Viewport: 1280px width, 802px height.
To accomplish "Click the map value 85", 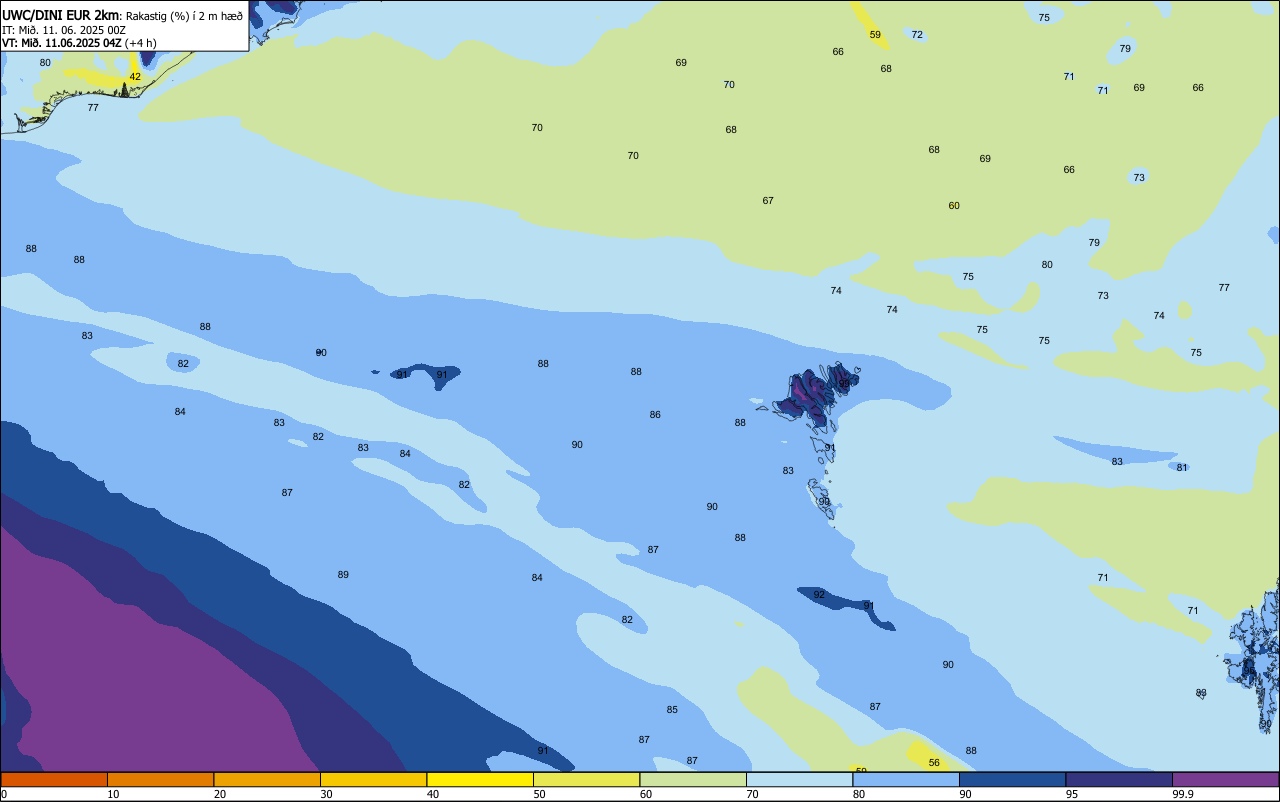I will click(672, 710).
